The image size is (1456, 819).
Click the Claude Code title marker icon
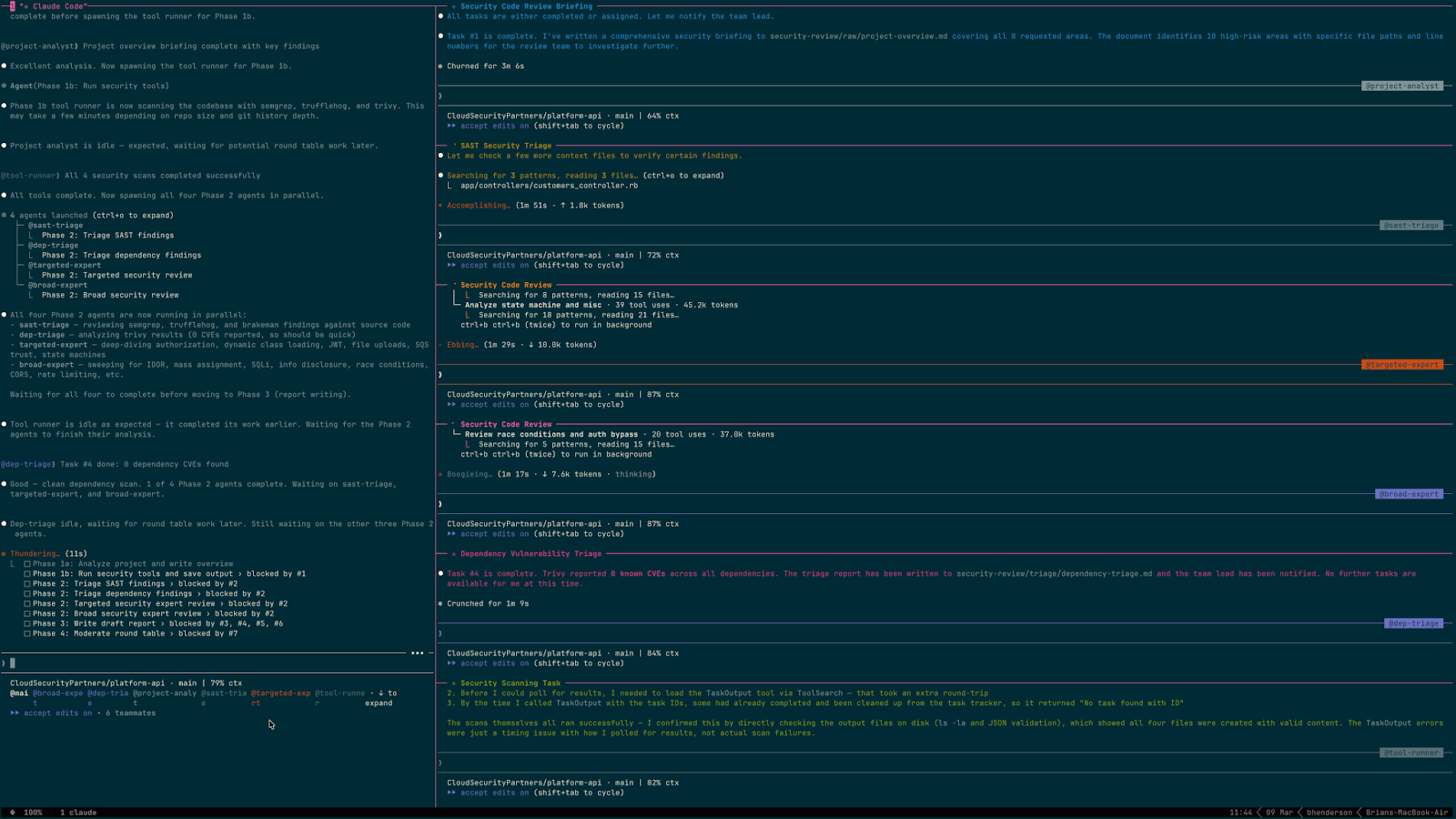click(x=25, y=6)
